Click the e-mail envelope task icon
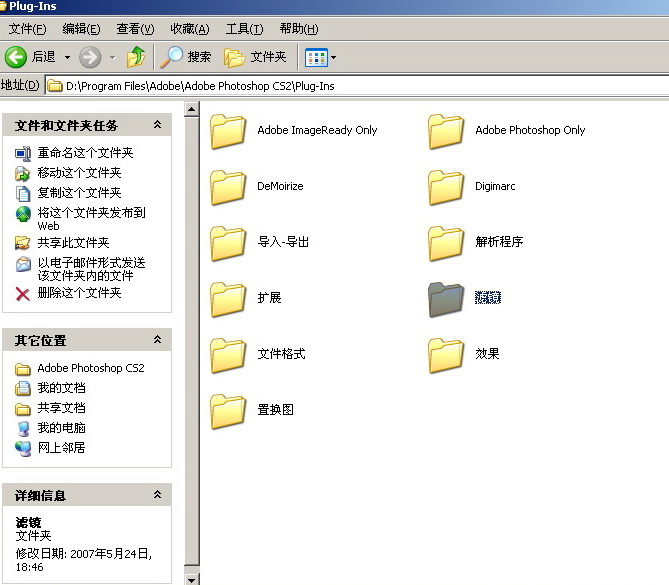669x585 pixels. [x=23, y=264]
